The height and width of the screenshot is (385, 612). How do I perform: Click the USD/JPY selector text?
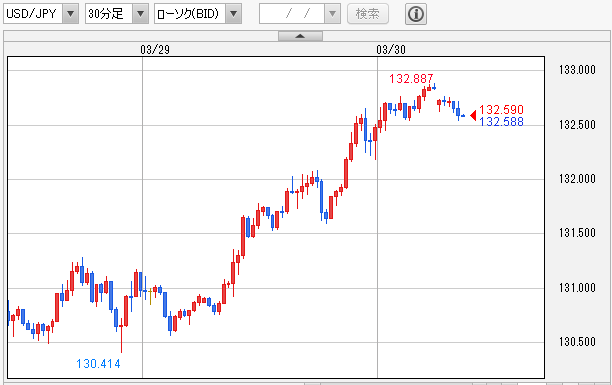(x=31, y=14)
